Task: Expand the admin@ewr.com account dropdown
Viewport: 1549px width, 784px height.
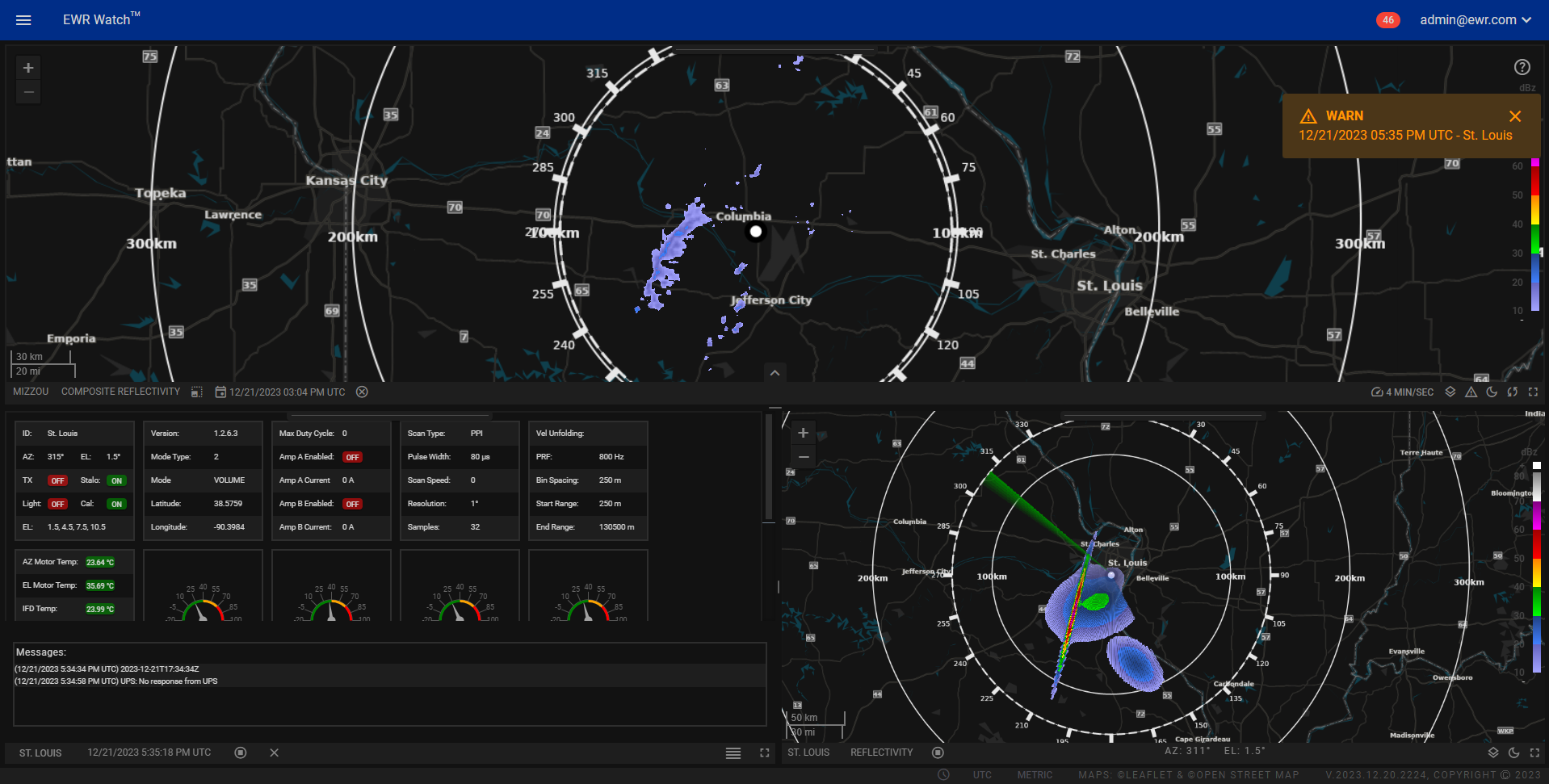Action: coord(1476,20)
